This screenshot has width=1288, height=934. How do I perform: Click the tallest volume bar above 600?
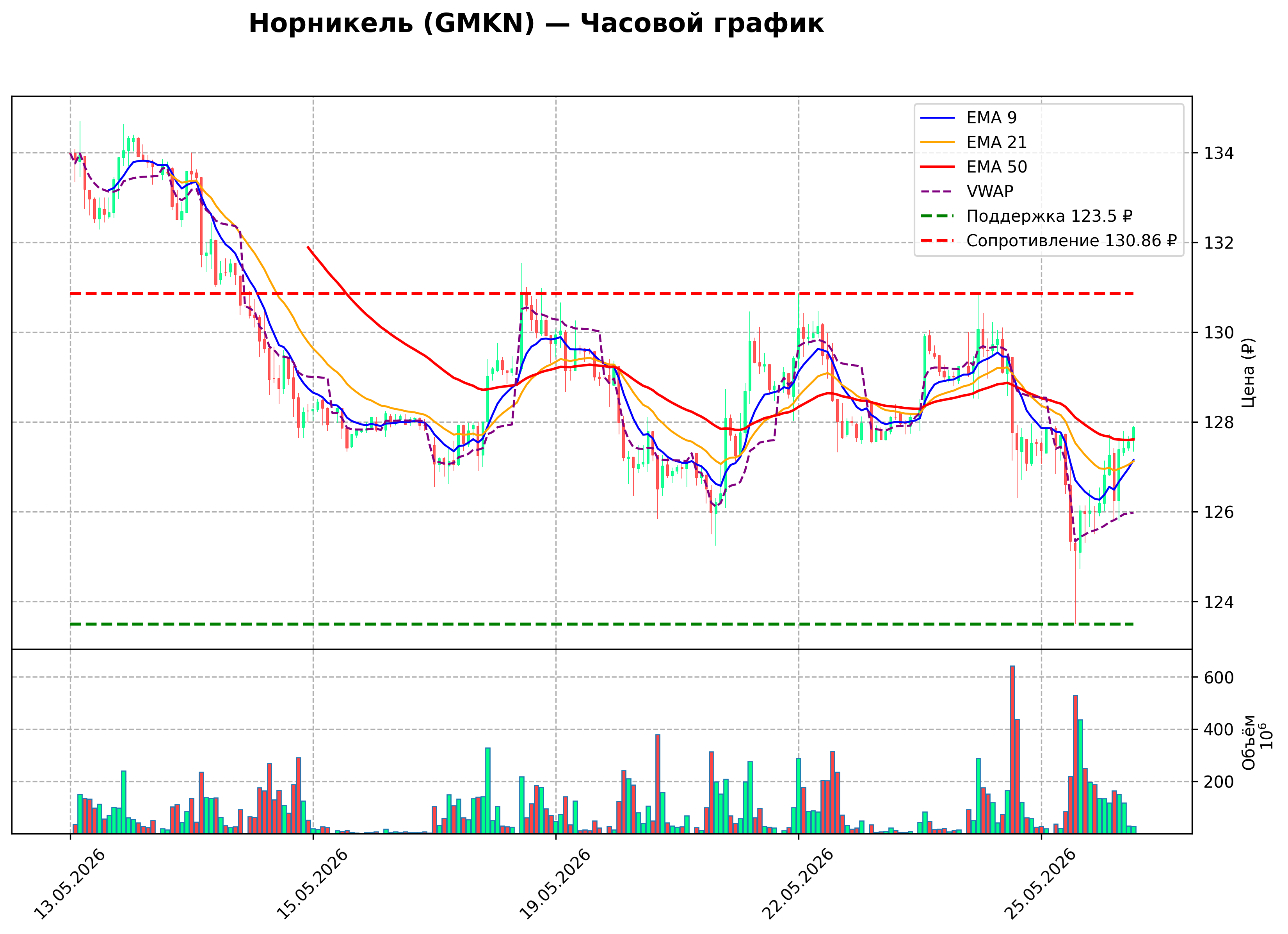click(1012, 749)
